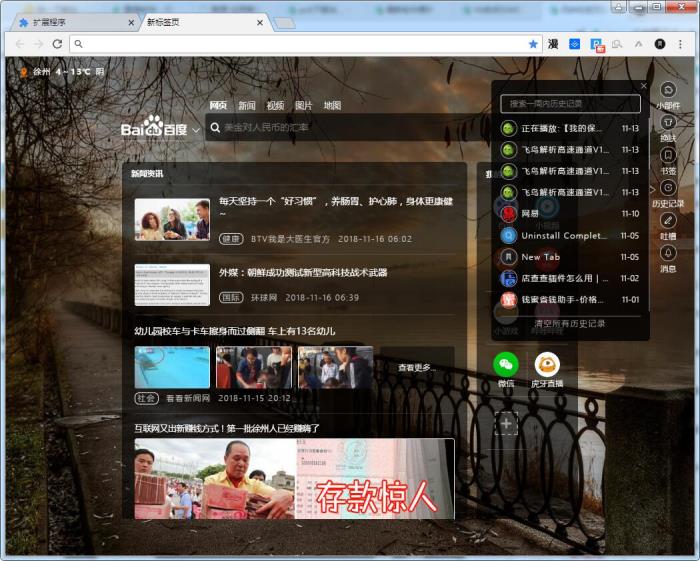Open history entry 店查查插件怎么用
The image size is (700, 561).
(x=570, y=278)
